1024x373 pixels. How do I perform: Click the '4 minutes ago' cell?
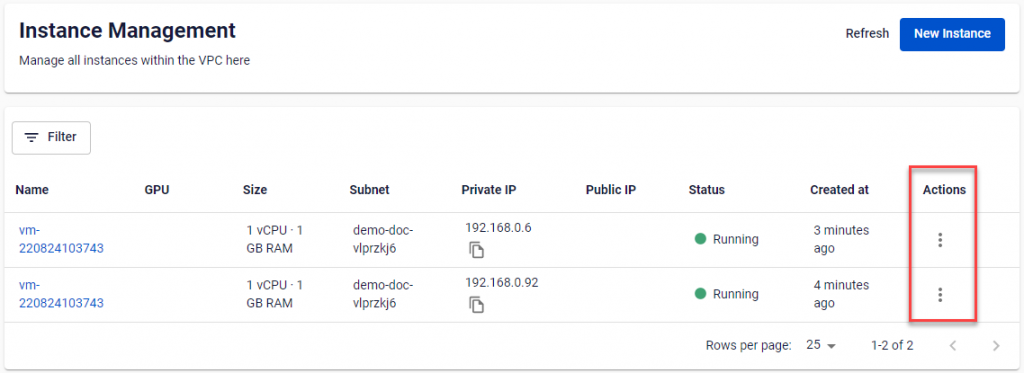(841, 294)
